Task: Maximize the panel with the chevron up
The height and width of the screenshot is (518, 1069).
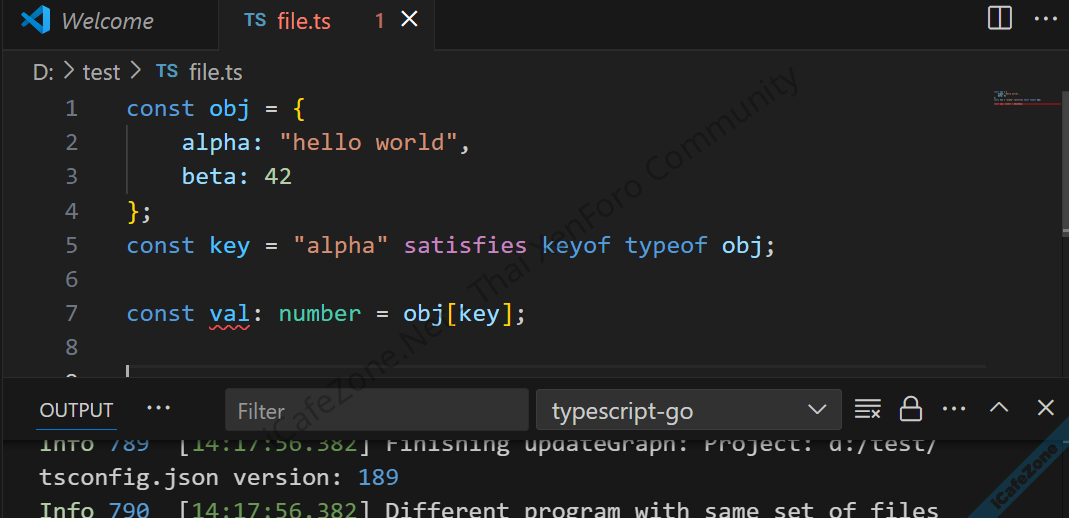Action: point(999,408)
